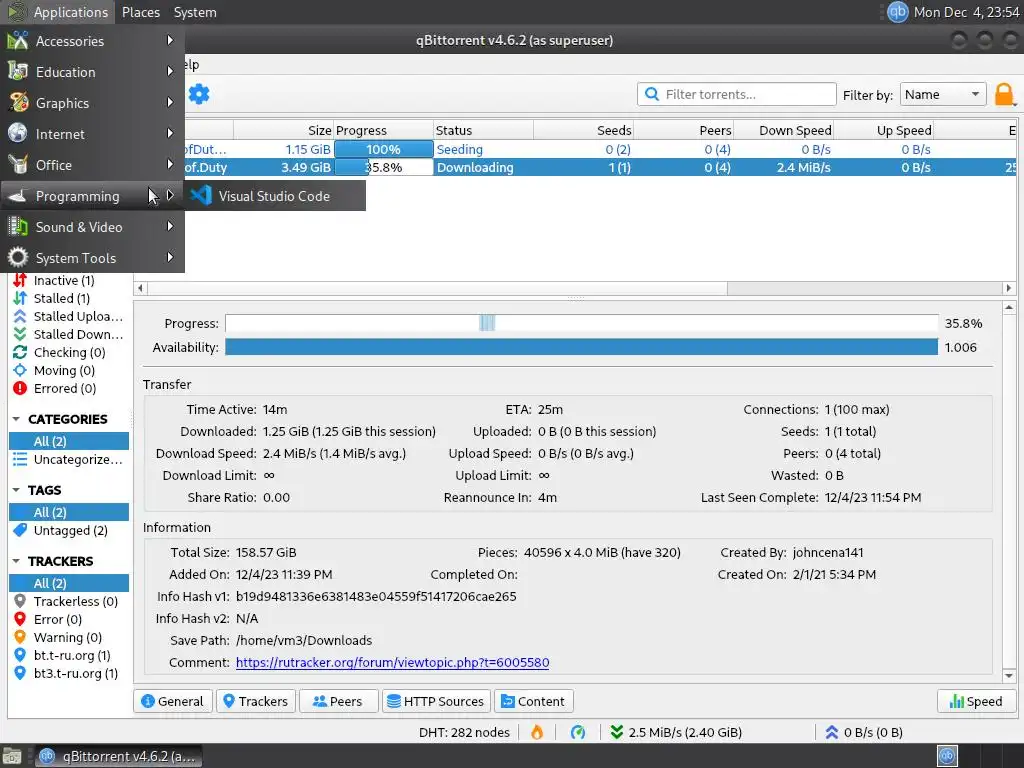The height and width of the screenshot is (768, 1024).
Task: Open the Filter by Name dropdown
Action: [x=942, y=94]
